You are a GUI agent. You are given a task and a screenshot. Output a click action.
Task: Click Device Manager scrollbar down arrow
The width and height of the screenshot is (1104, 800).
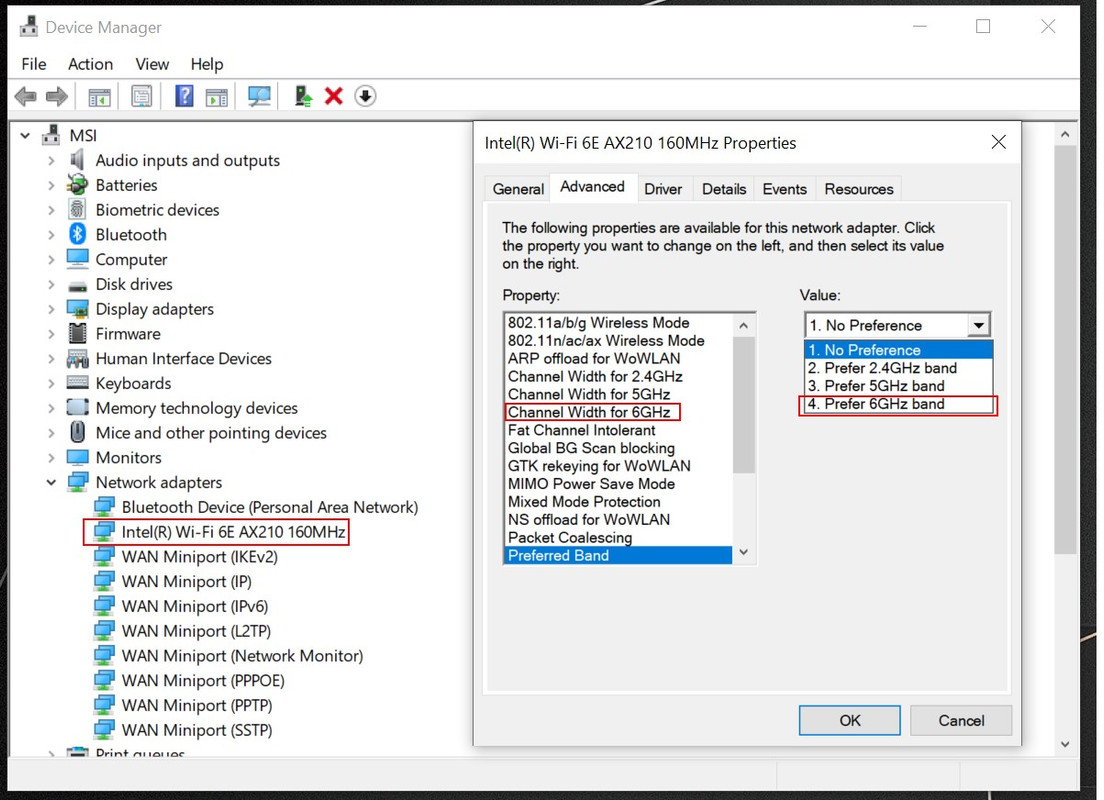(1065, 744)
